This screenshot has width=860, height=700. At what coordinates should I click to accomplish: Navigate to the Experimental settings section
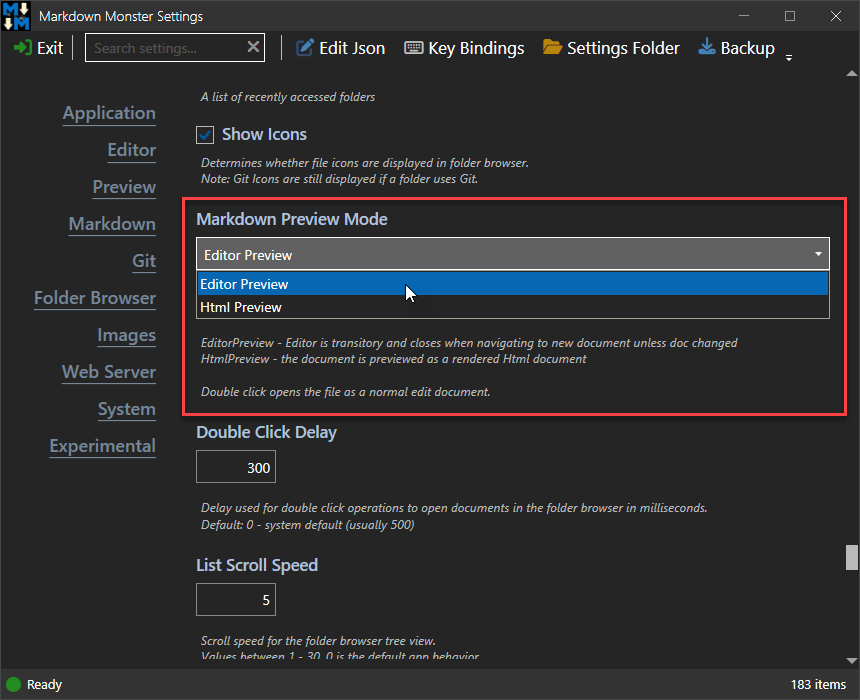pos(103,446)
